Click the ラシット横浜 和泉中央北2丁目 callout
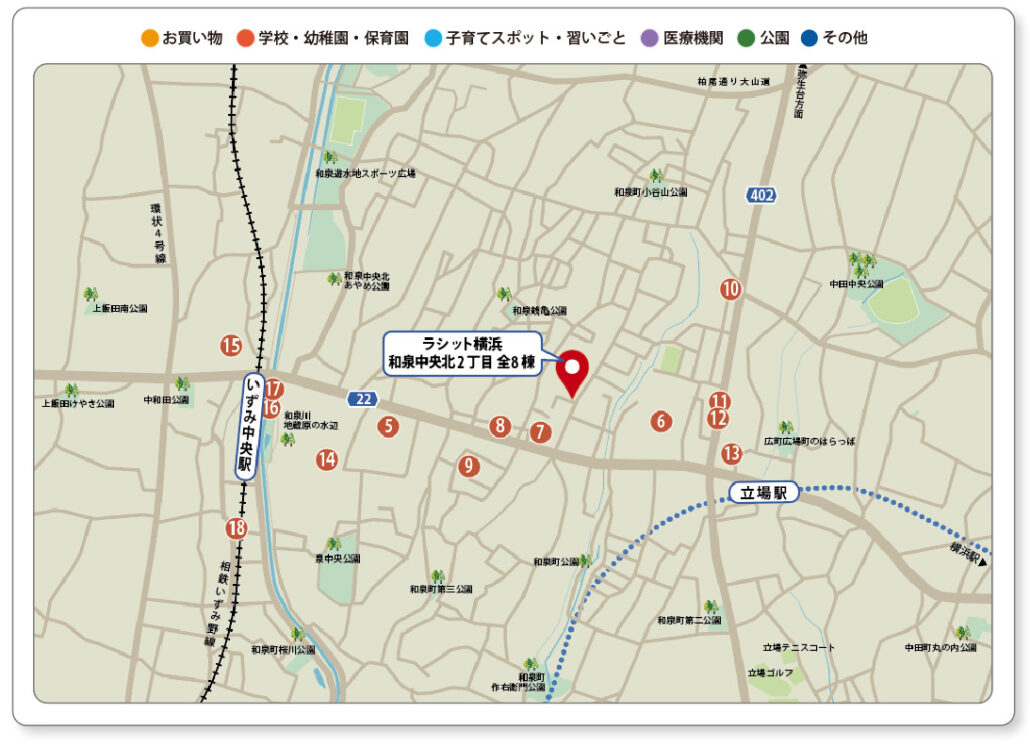This screenshot has width=1030, height=746. tap(462, 353)
